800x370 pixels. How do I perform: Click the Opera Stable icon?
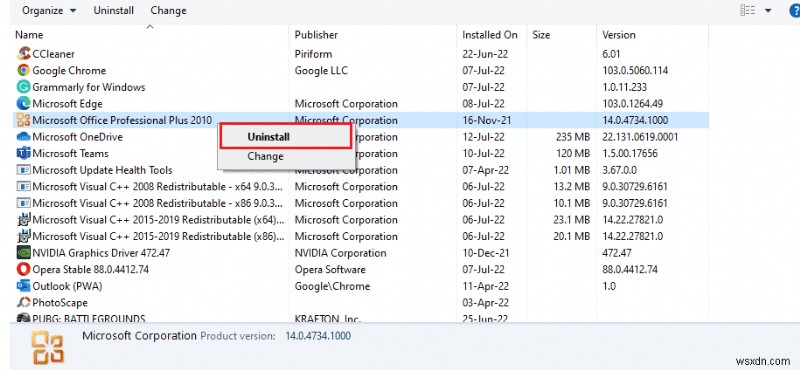[23, 269]
